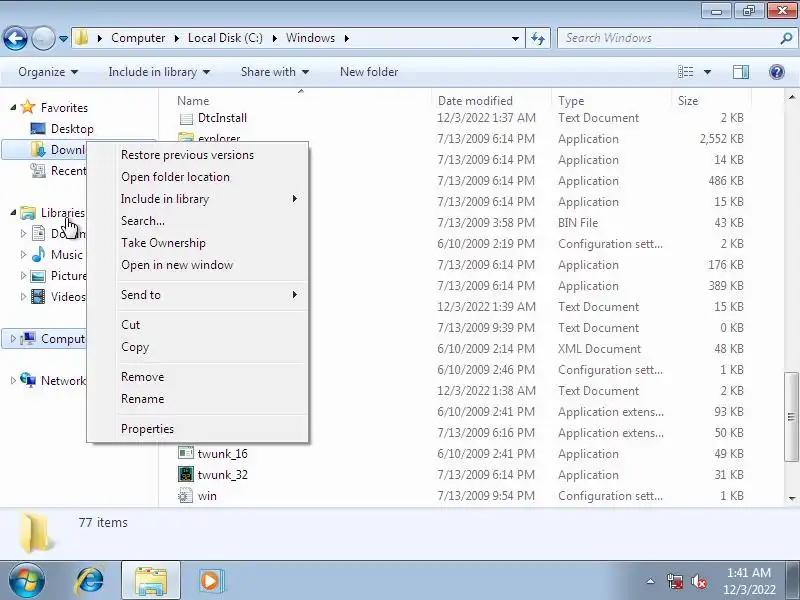Collapse the Favorites section

coord(13,107)
